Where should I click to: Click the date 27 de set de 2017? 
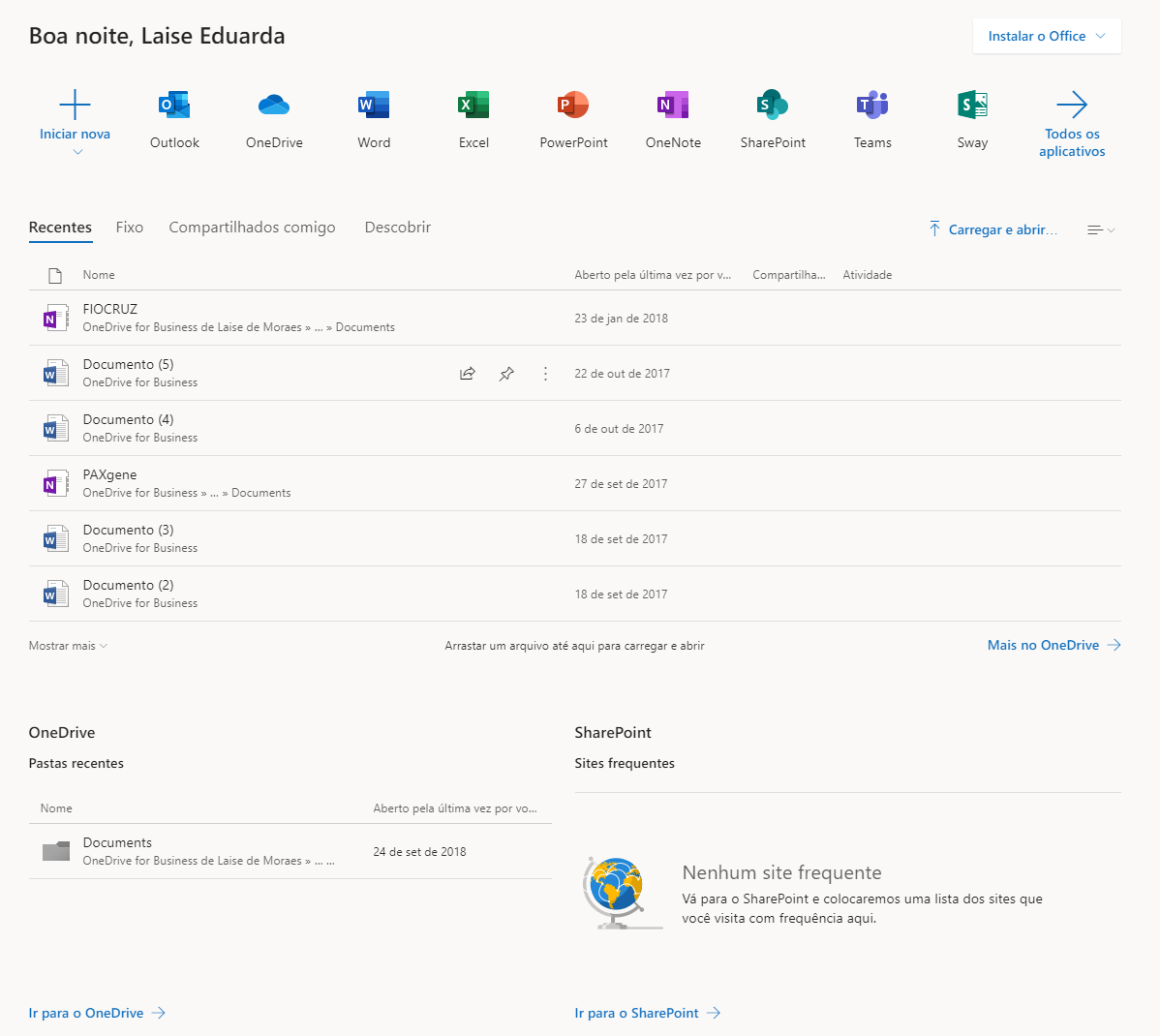[x=621, y=484]
